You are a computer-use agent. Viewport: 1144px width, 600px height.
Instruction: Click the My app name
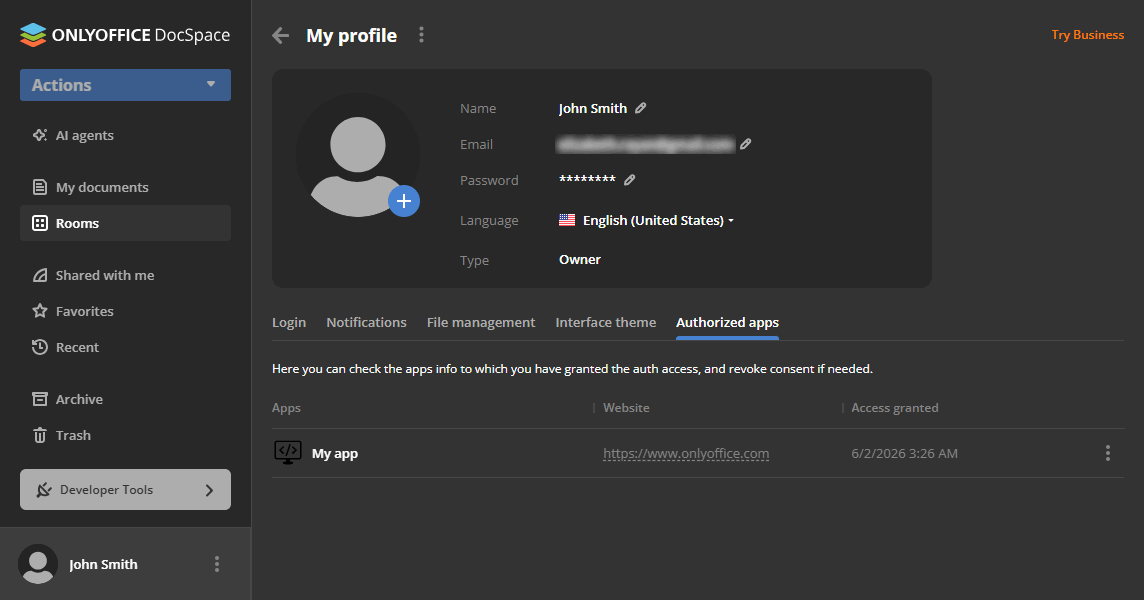335,453
